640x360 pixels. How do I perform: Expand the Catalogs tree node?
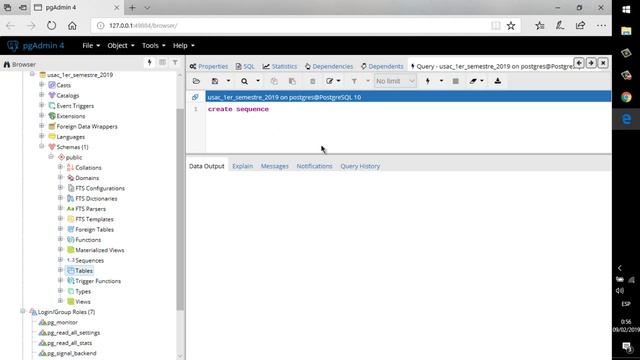41,95
